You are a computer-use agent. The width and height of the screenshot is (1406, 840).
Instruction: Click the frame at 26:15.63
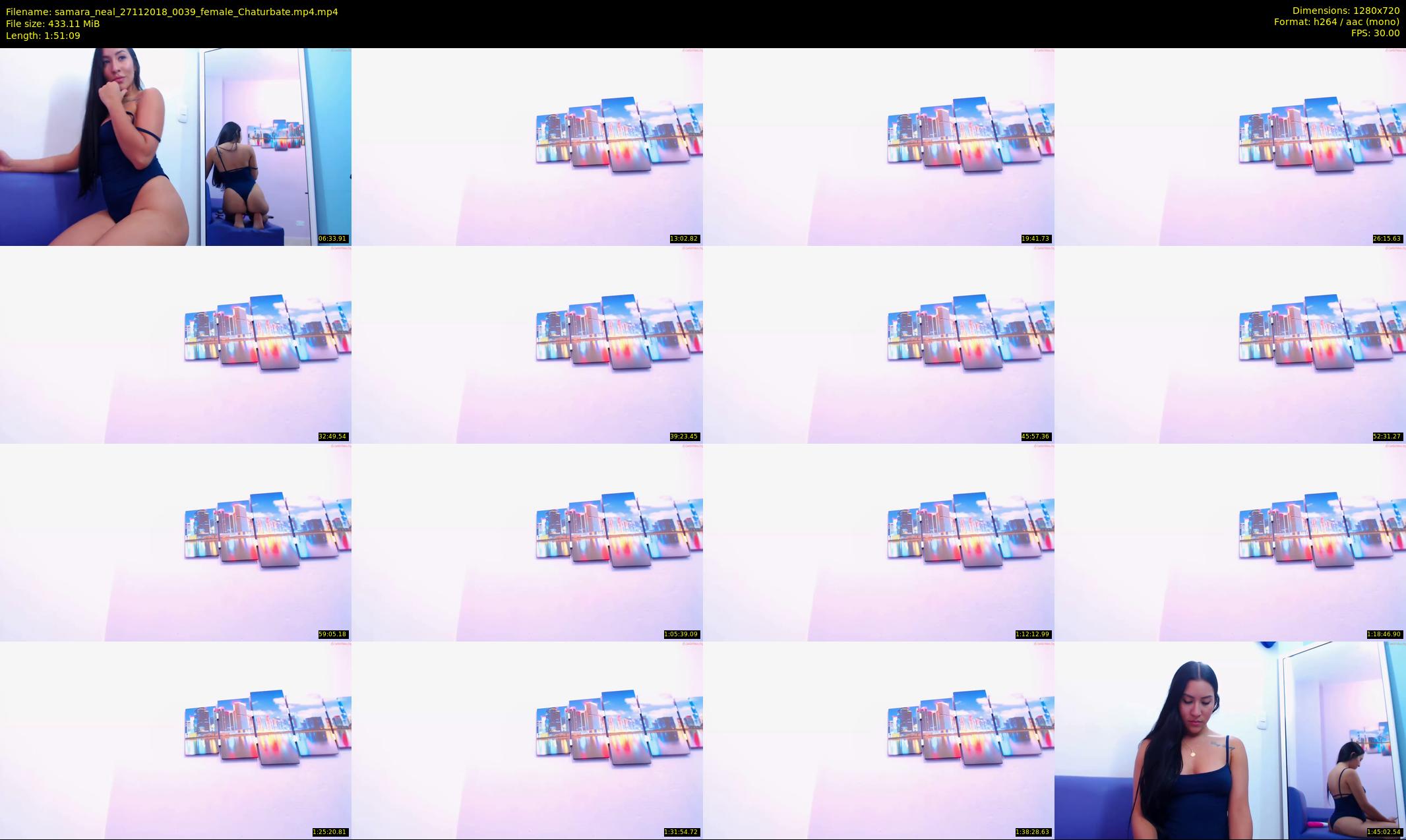[1230, 146]
